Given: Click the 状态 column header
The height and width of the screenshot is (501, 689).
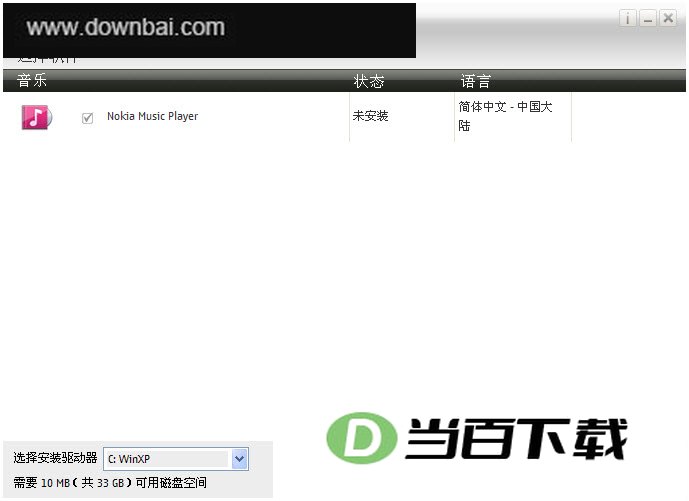Looking at the screenshot, I should [369, 81].
